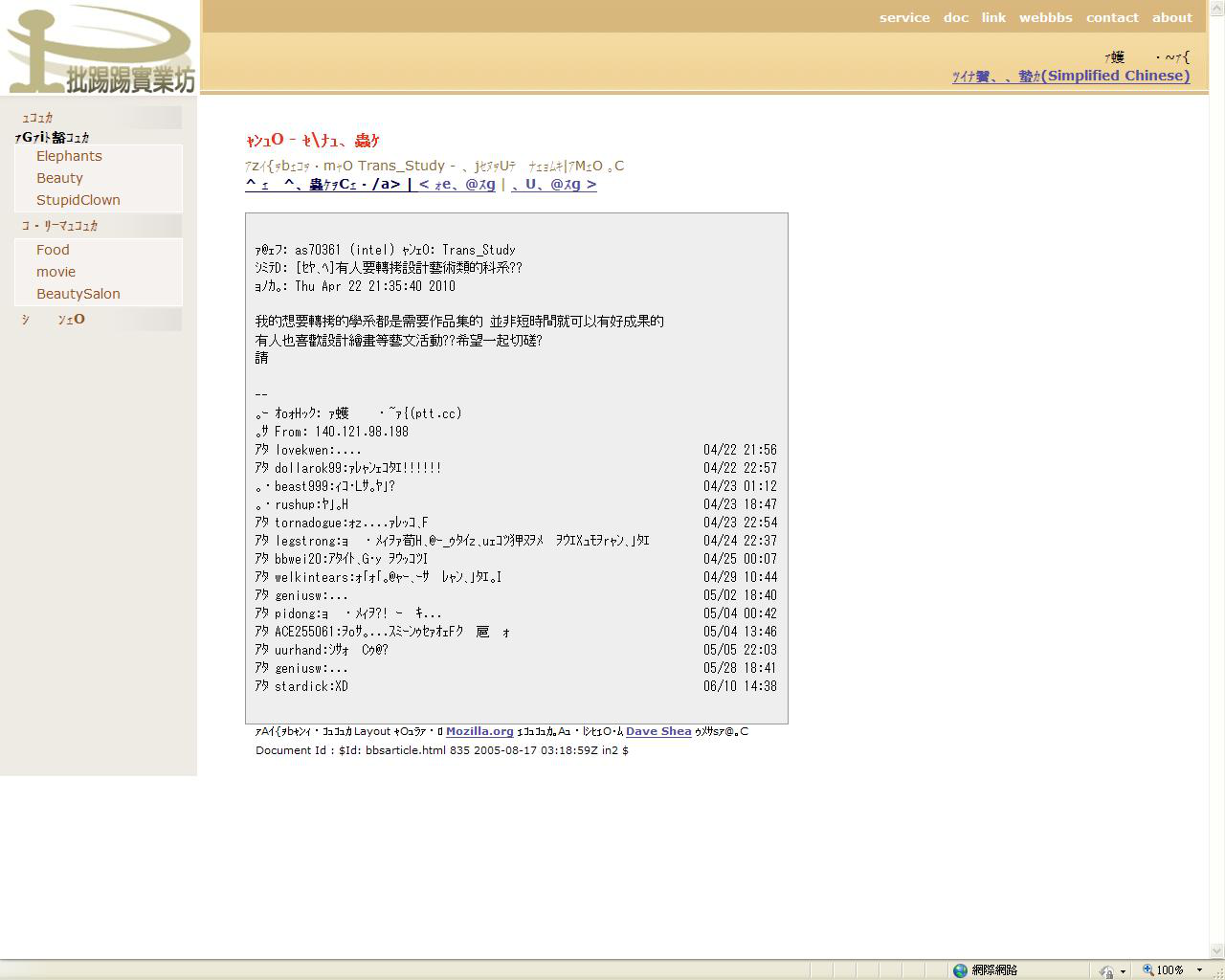The height and width of the screenshot is (980, 1225).
Task: Open the Elephants board link
Action: 69,156
